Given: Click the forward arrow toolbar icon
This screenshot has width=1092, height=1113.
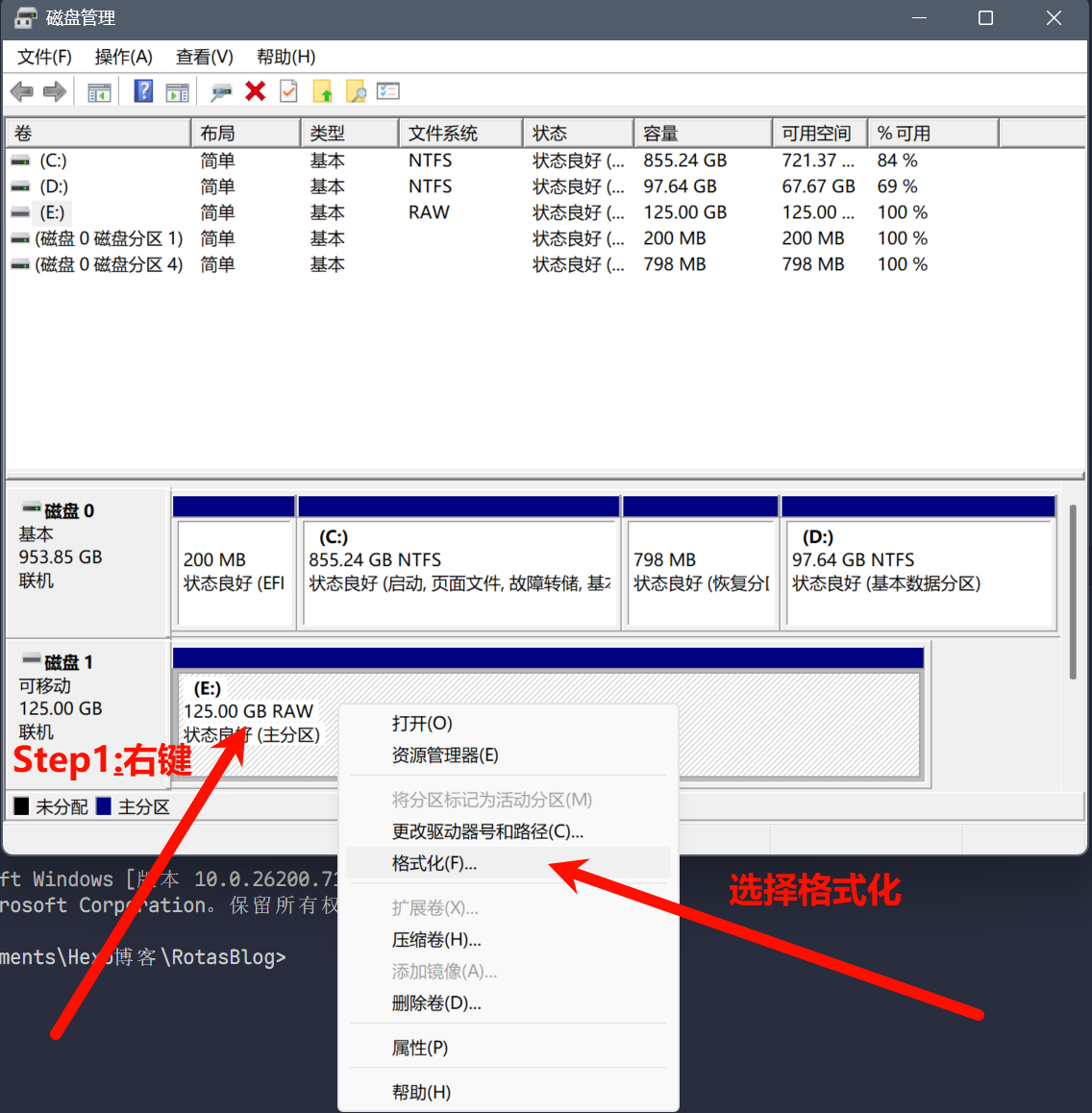Looking at the screenshot, I should (55, 91).
